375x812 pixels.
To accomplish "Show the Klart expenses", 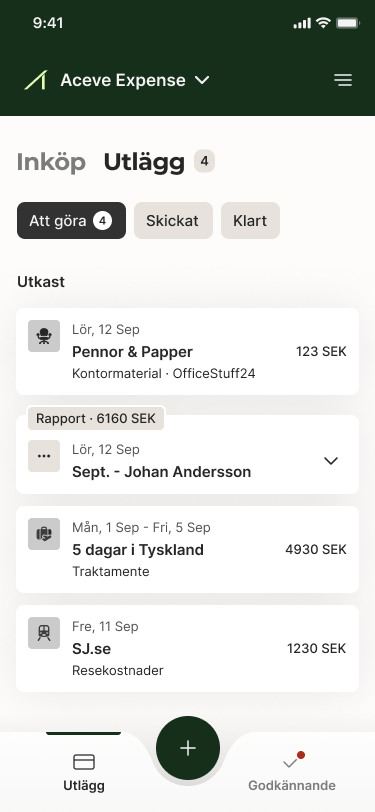I will point(251,221).
